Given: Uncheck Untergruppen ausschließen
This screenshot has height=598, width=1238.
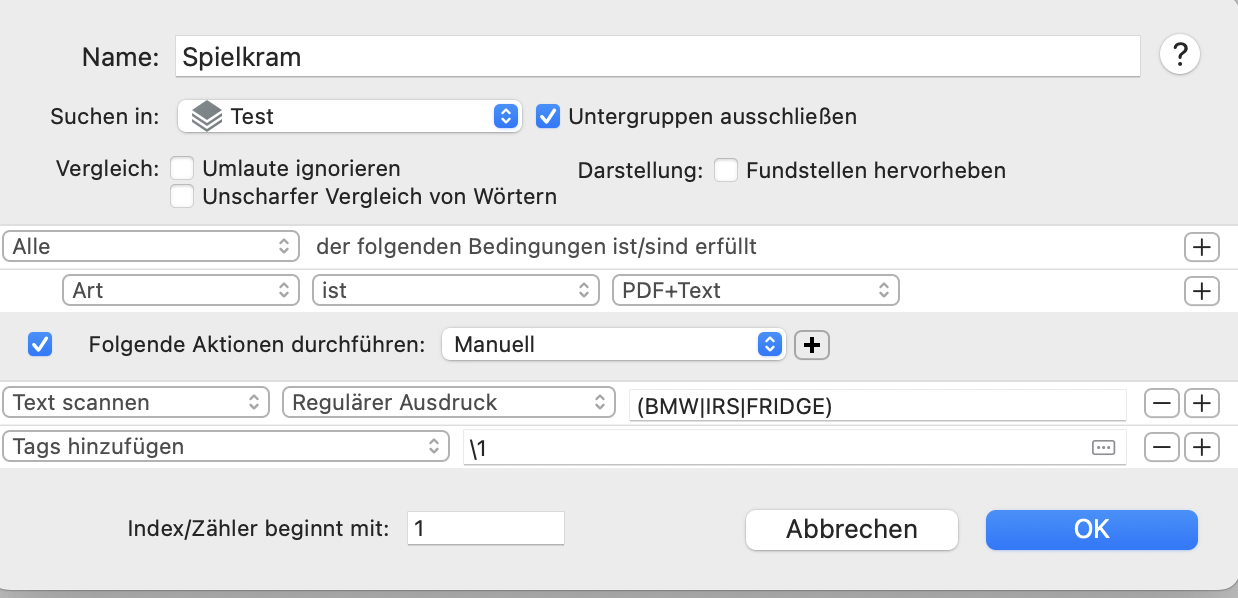Looking at the screenshot, I should click(x=547, y=116).
